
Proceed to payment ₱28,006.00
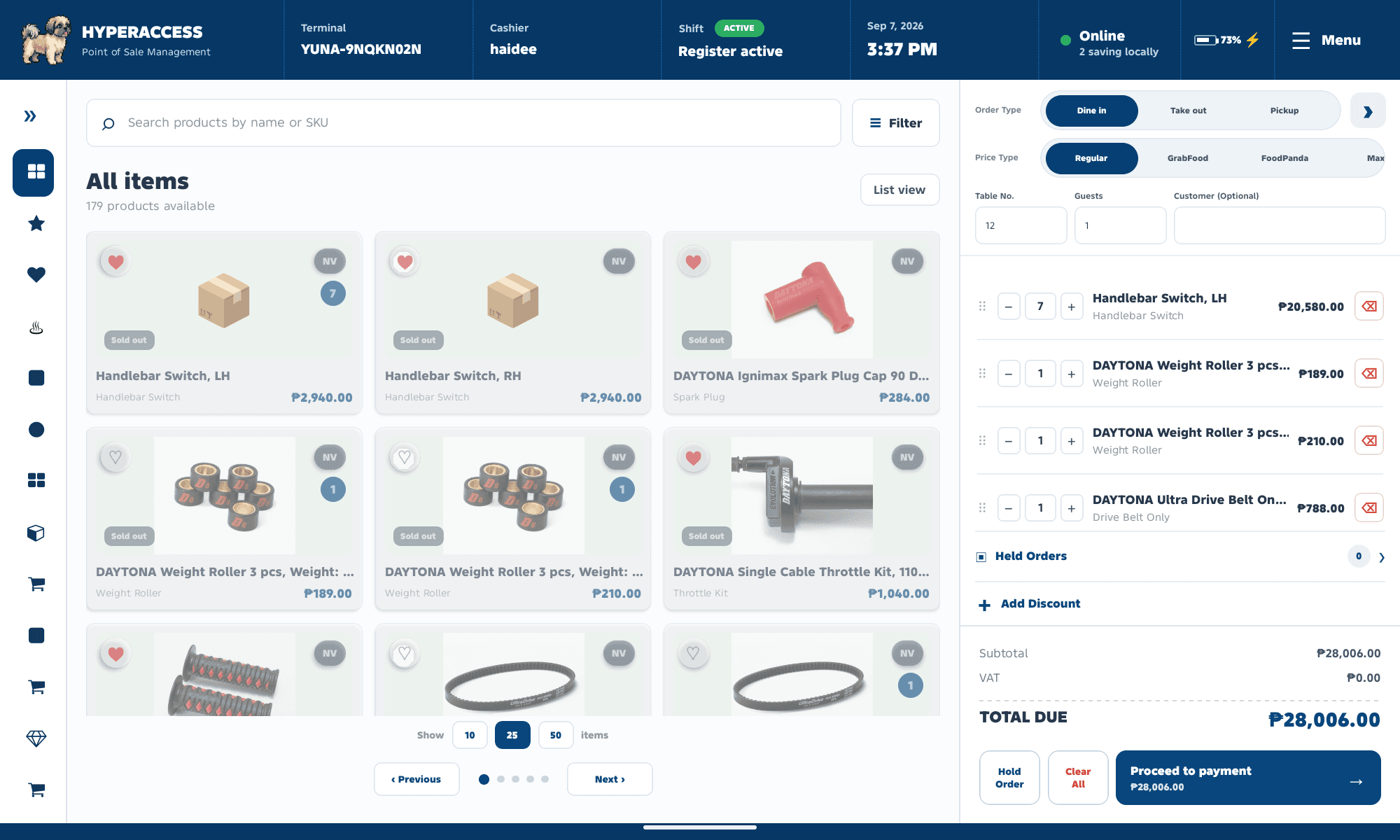tap(1248, 778)
